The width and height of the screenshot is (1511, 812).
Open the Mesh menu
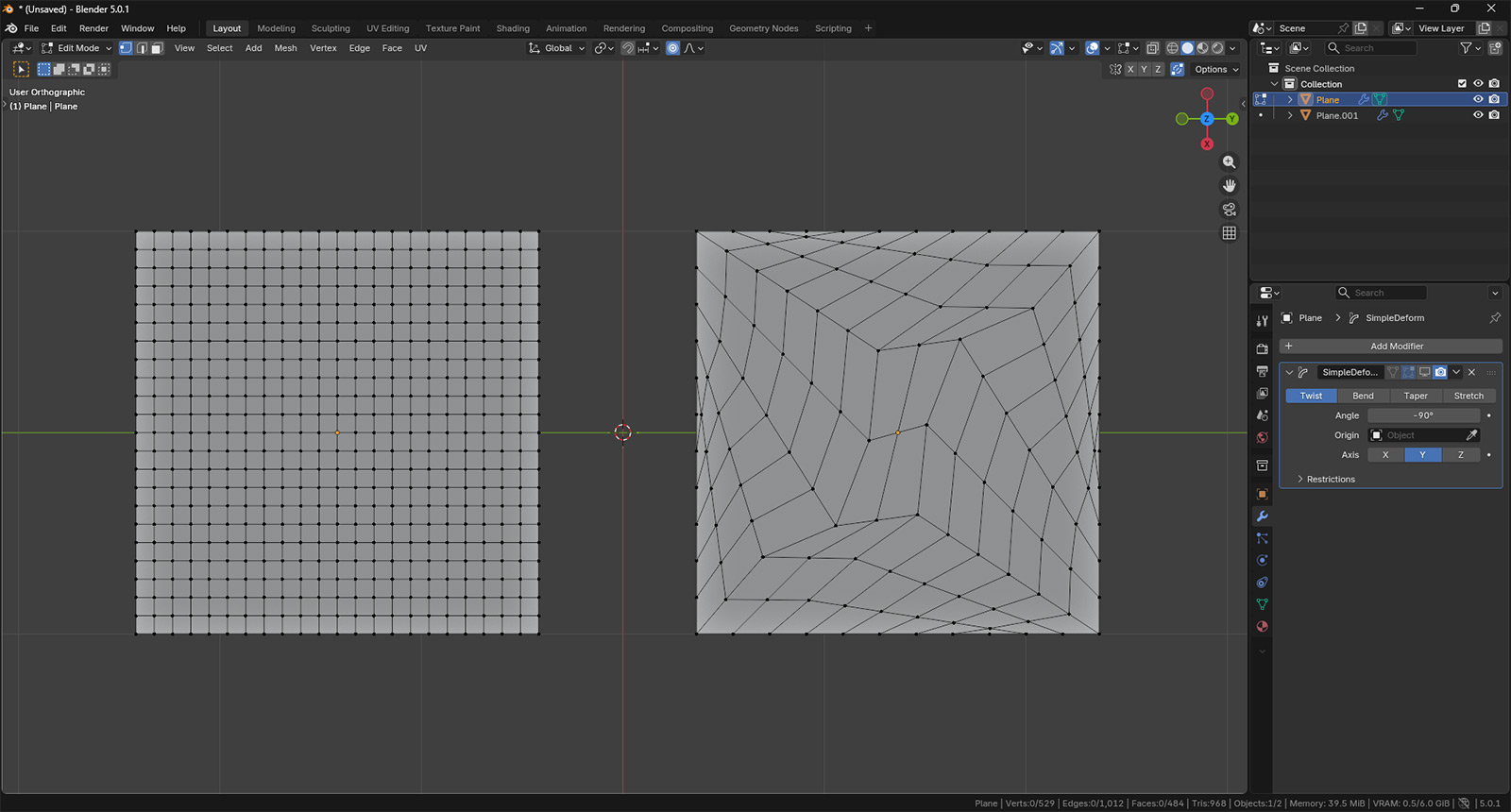click(x=285, y=48)
